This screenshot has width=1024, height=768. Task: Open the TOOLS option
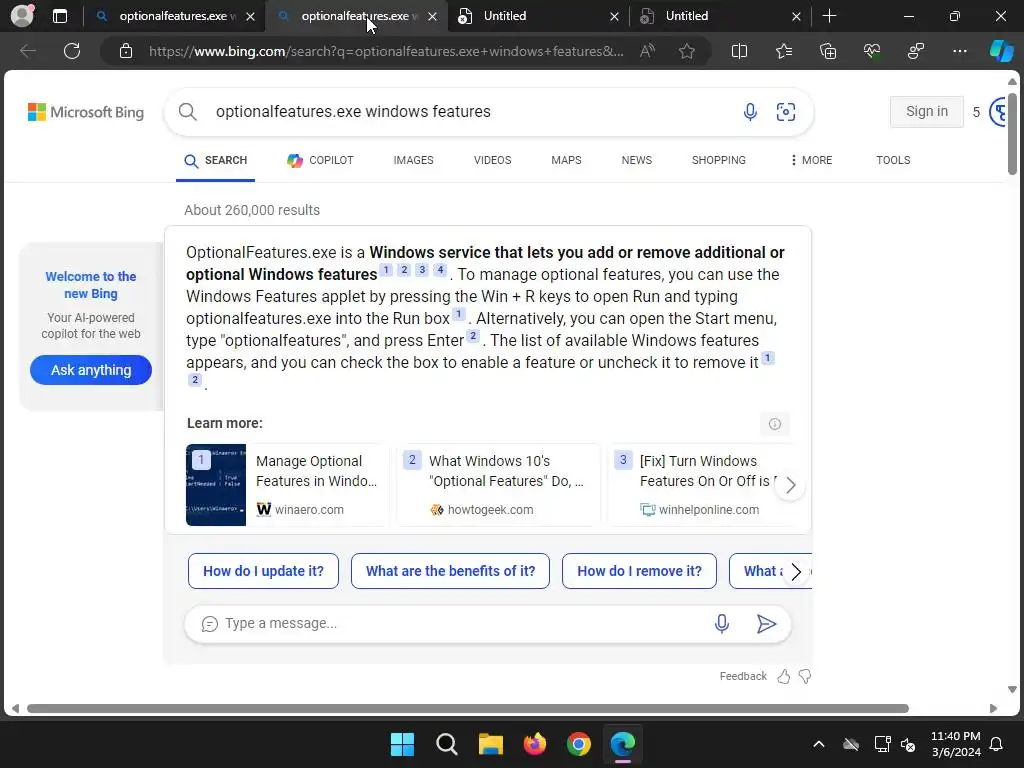tap(893, 160)
